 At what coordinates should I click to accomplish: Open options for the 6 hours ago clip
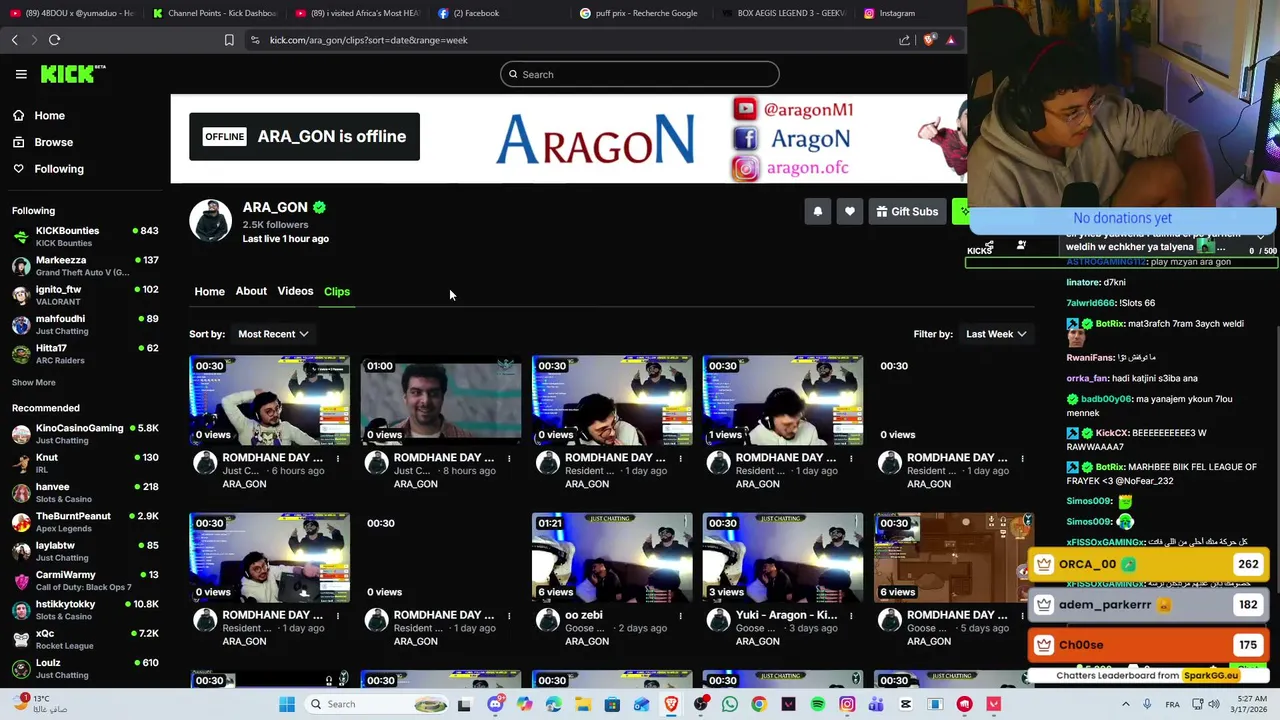click(338, 459)
